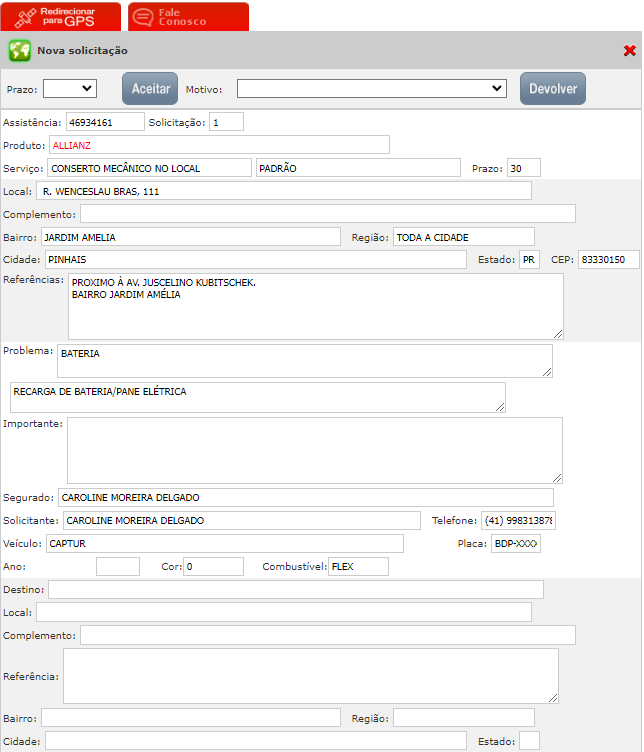Focus the first empty Complemento field
The image size is (644, 752).
point(328,214)
